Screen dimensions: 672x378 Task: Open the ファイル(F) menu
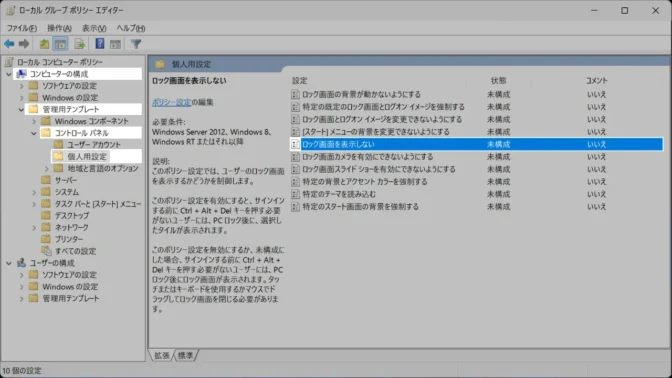[x=21, y=28]
